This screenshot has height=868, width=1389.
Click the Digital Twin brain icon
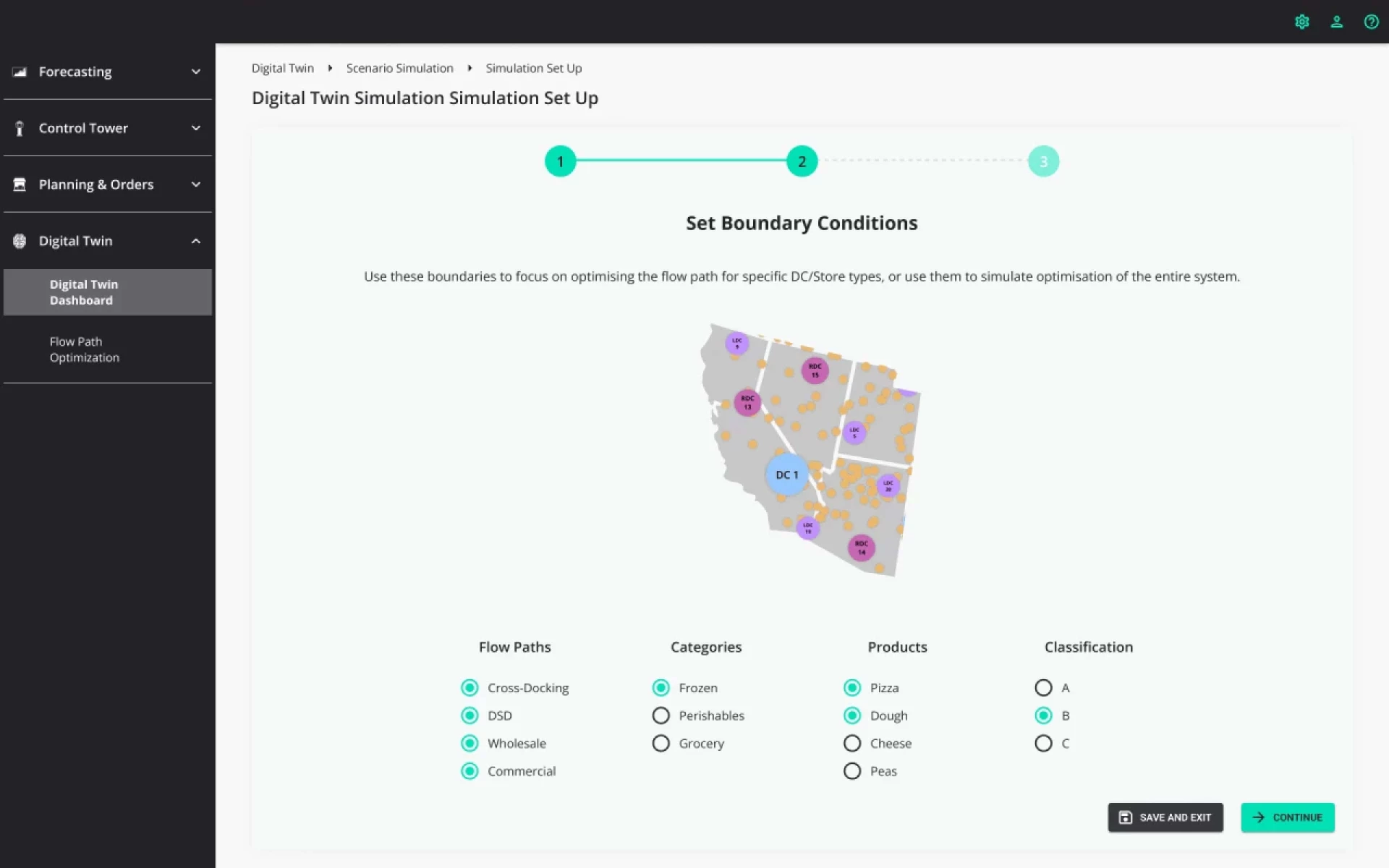pyautogui.click(x=20, y=241)
